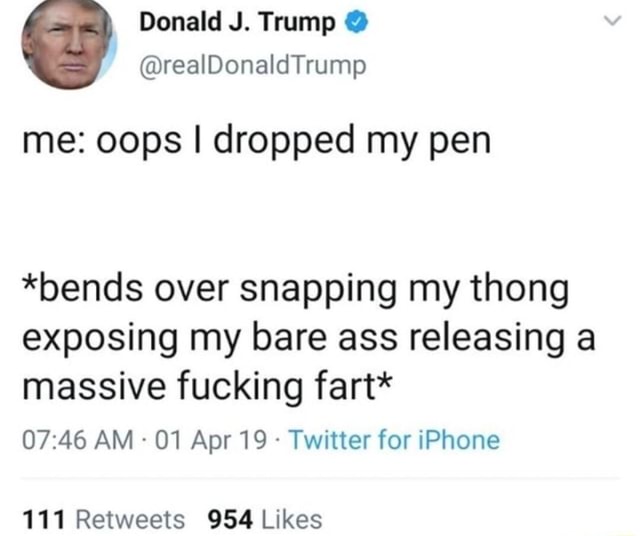Open the tweet options chevron menu
The height and width of the screenshot is (536, 640).
(612, 20)
